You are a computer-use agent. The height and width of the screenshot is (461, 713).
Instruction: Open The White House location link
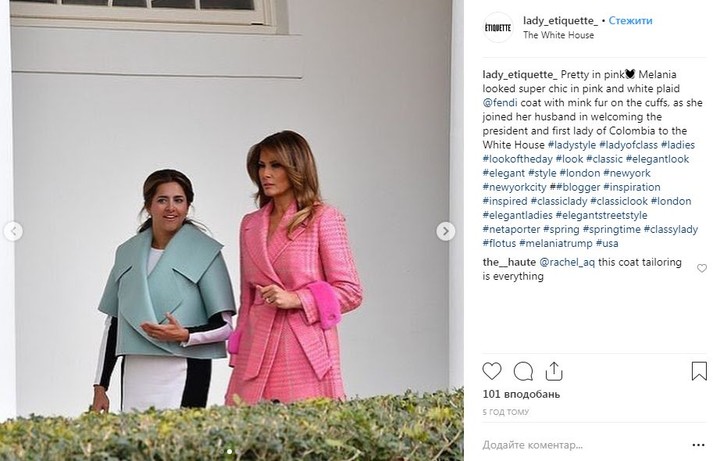558,35
